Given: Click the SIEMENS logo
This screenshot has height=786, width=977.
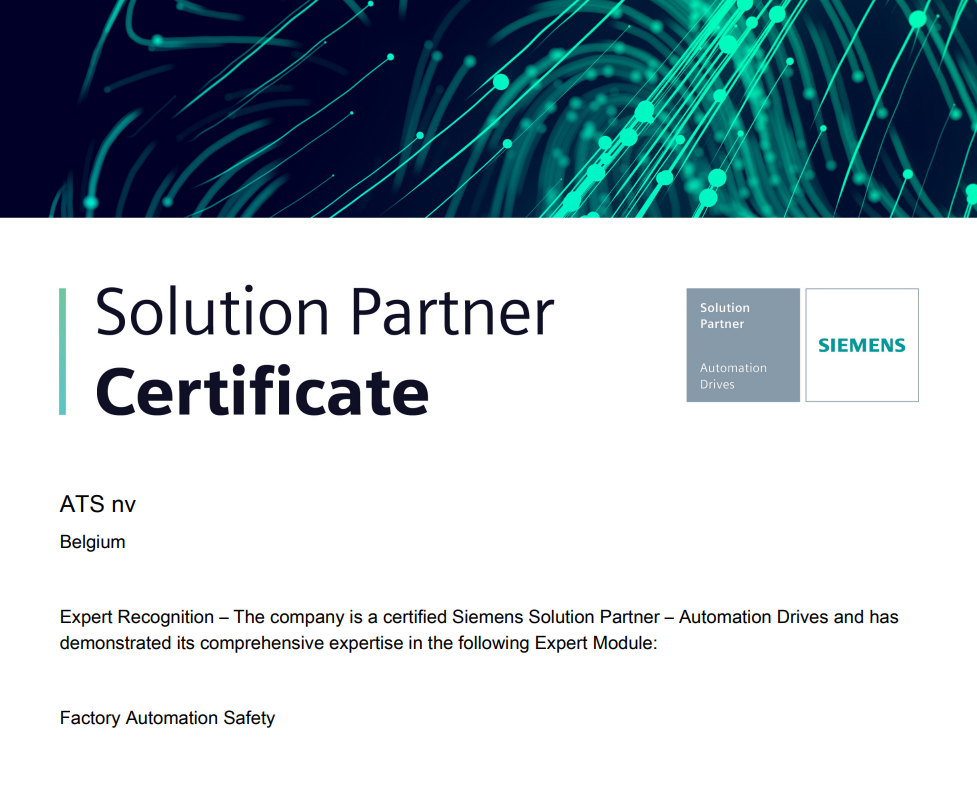Looking at the screenshot, I should tap(861, 345).
